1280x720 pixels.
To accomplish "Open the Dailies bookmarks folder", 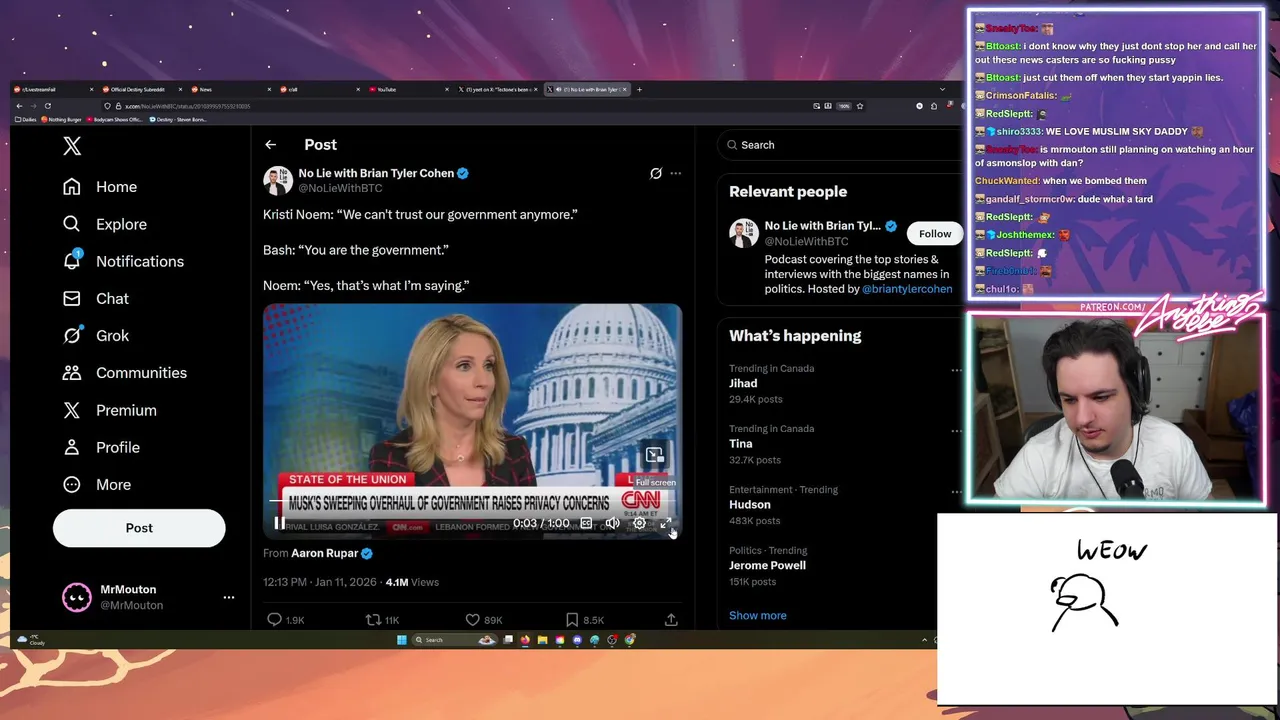I will 25,119.
